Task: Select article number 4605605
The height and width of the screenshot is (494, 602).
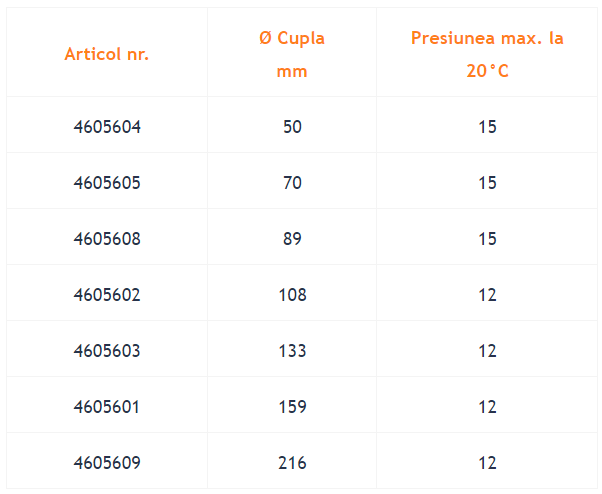Action: point(107,183)
